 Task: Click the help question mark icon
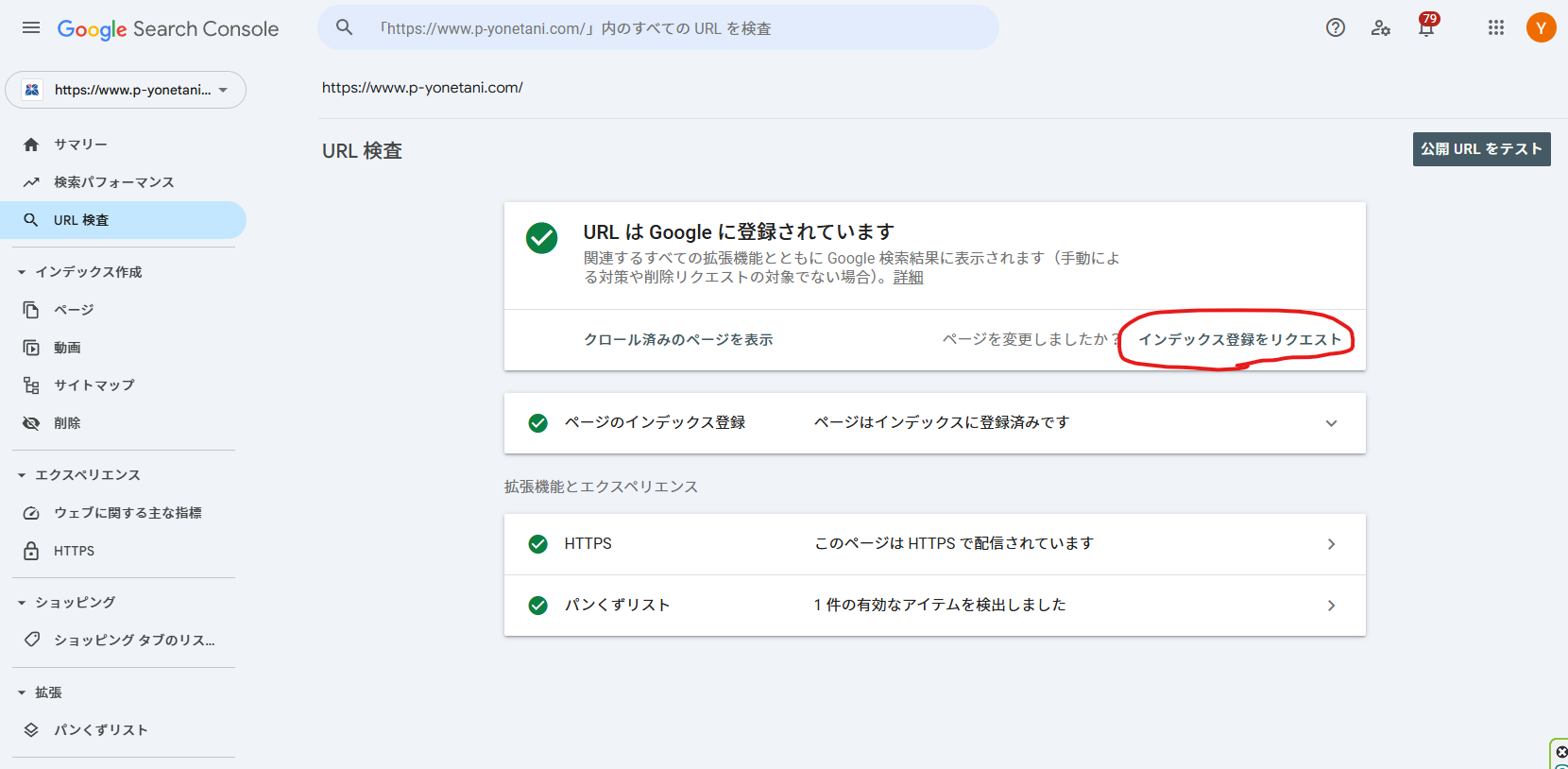(1335, 28)
